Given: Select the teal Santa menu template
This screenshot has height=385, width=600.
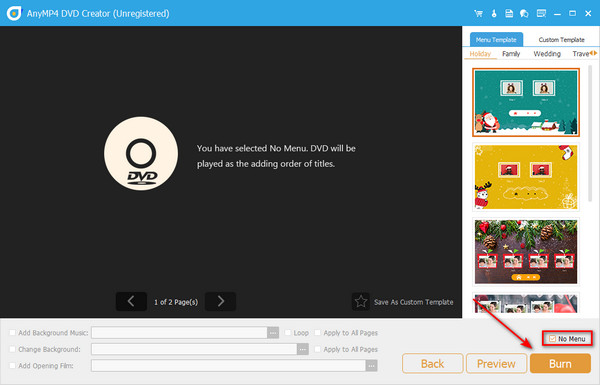Looking at the screenshot, I should coord(526,102).
